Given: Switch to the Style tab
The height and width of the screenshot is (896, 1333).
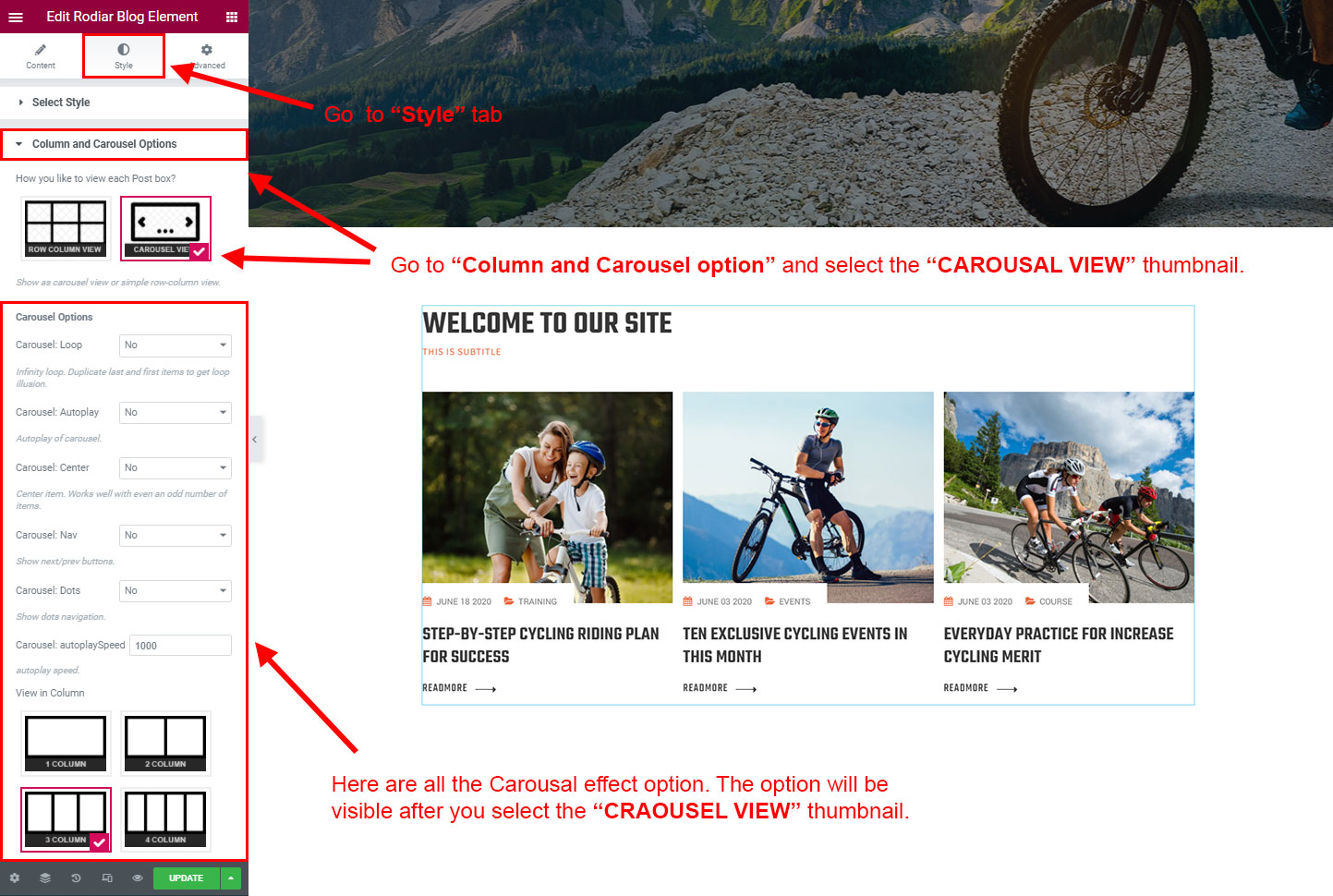Looking at the screenshot, I should [x=124, y=56].
